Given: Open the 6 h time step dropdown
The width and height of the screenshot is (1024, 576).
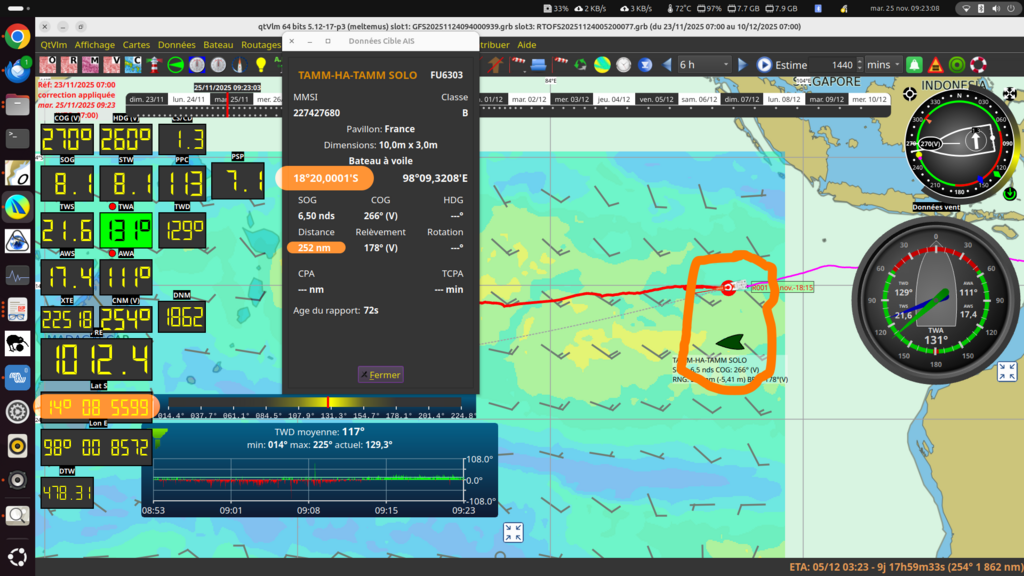Looking at the screenshot, I should pyautogui.click(x=703, y=65).
